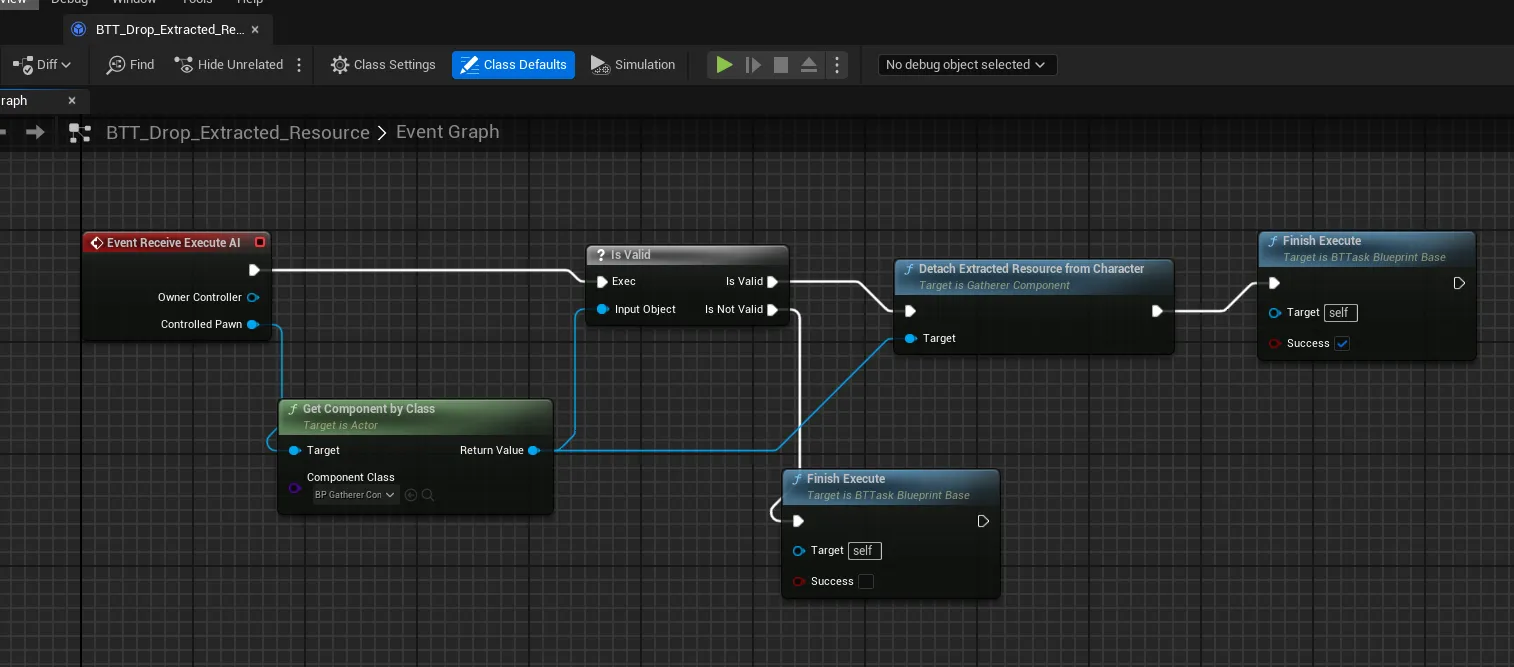Open the debug object selector dropdown
This screenshot has height=667, width=1514.
[x=967, y=65]
